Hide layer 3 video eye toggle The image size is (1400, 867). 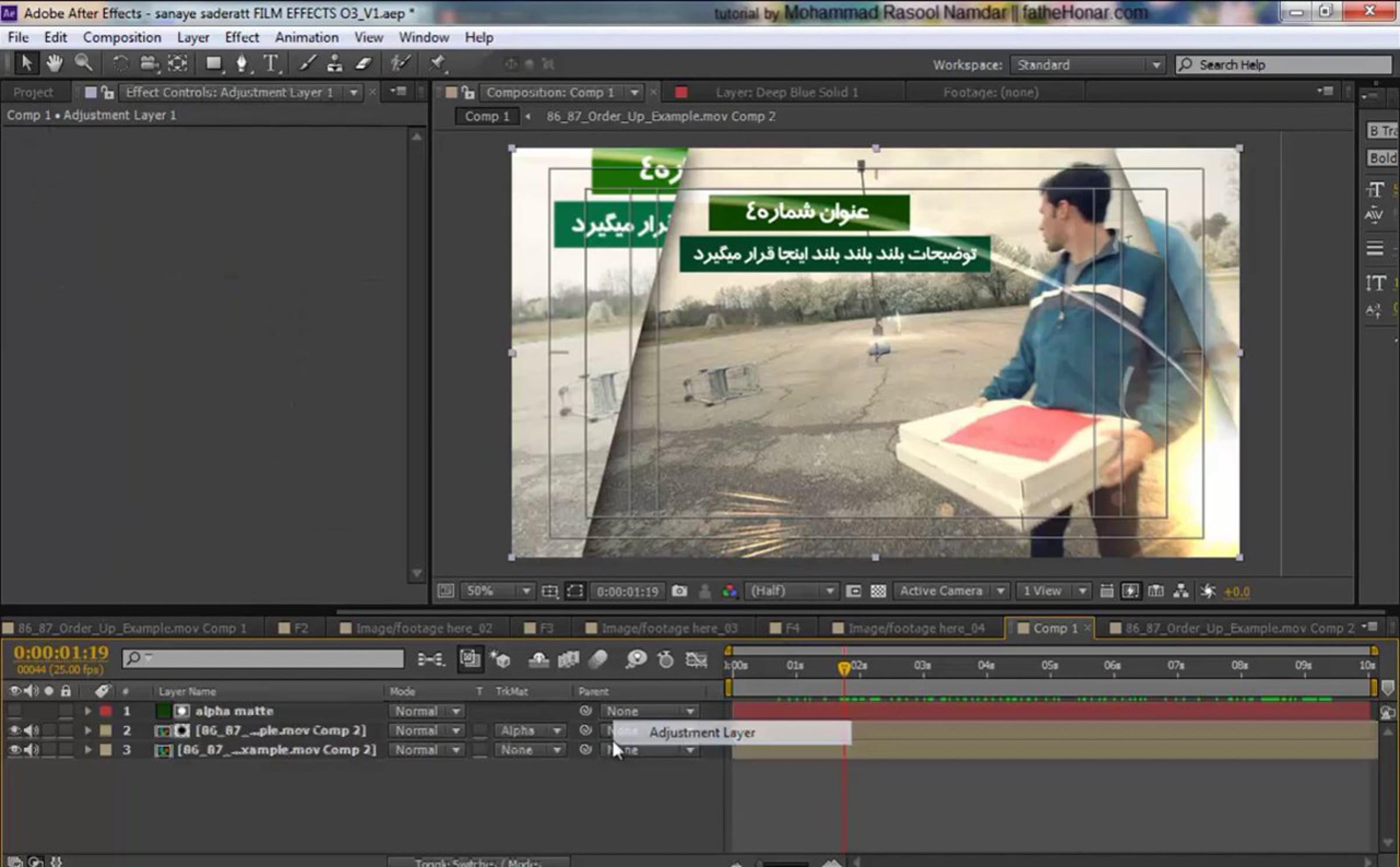(15, 750)
